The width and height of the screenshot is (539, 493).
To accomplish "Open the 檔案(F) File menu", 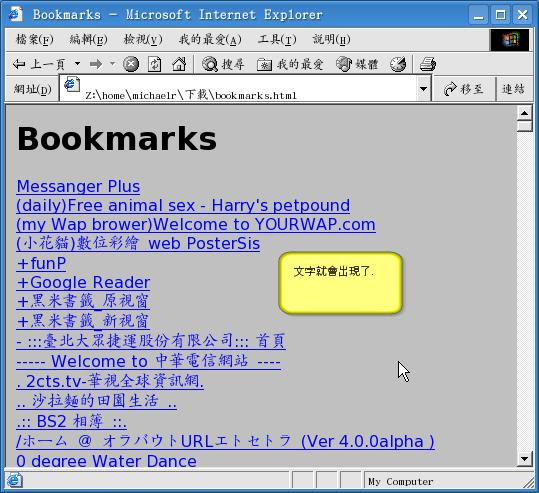I will 34,40.
